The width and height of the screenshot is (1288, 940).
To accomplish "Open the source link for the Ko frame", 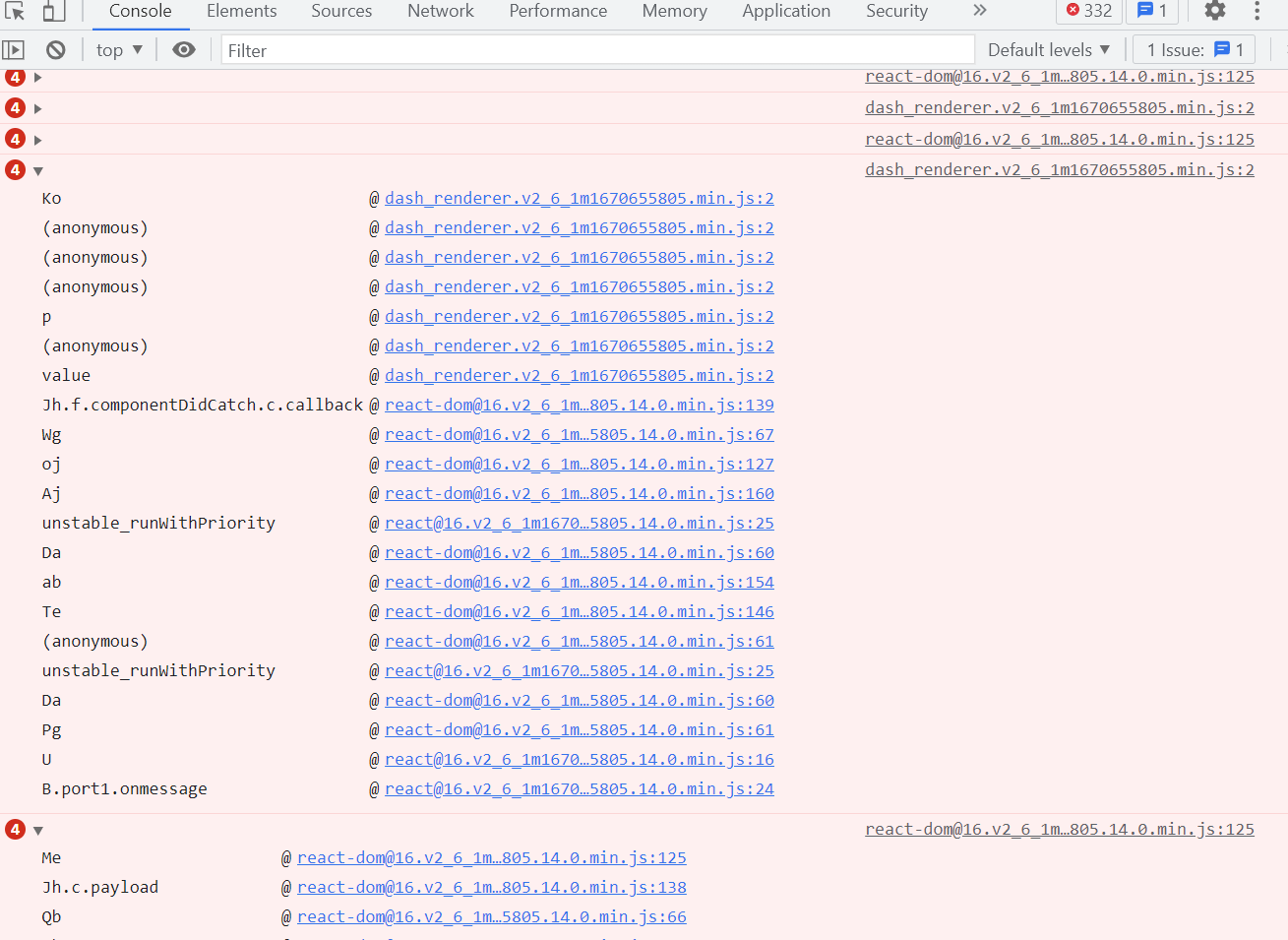I will [x=580, y=199].
